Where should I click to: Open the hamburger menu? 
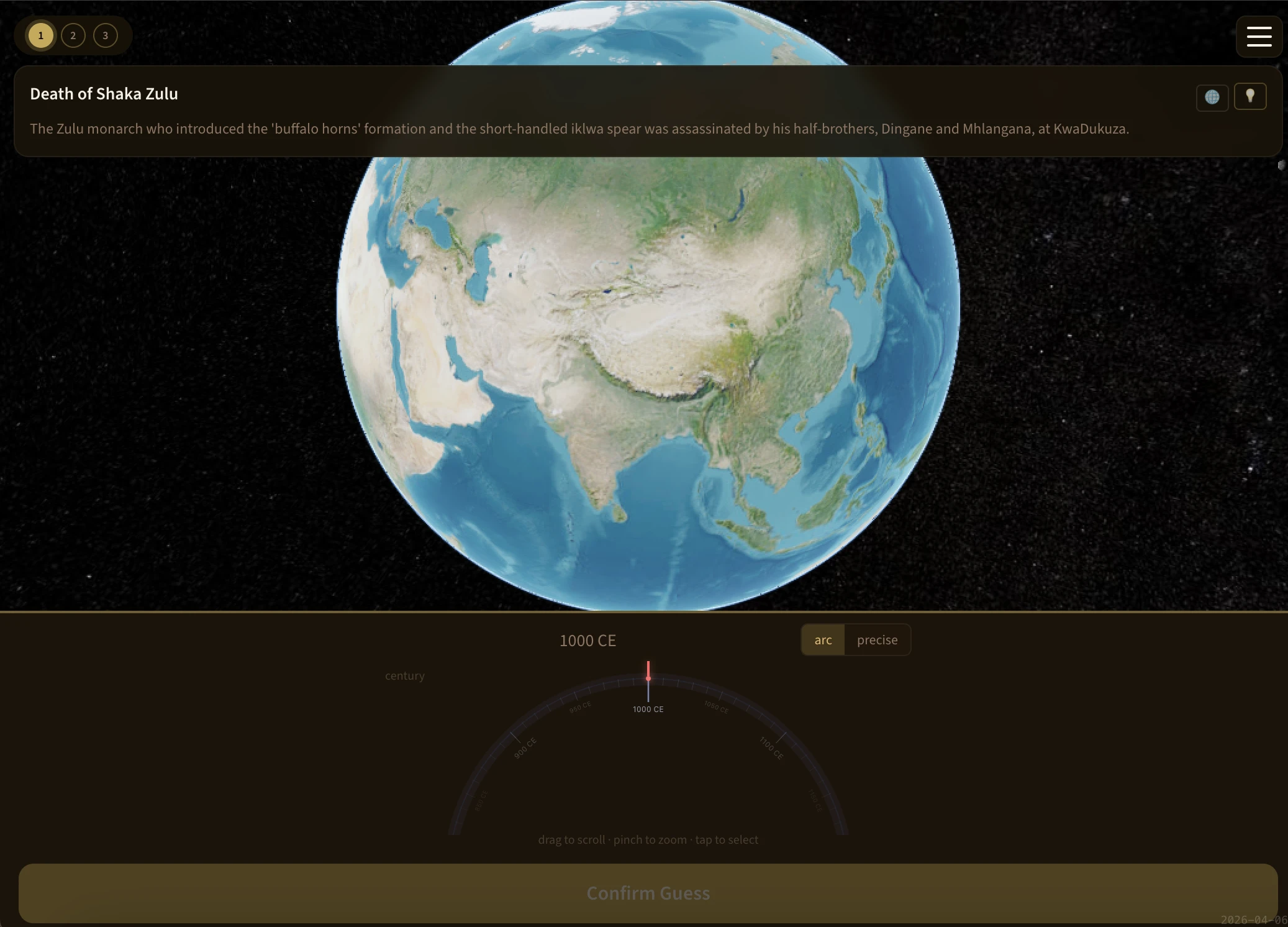point(1259,37)
